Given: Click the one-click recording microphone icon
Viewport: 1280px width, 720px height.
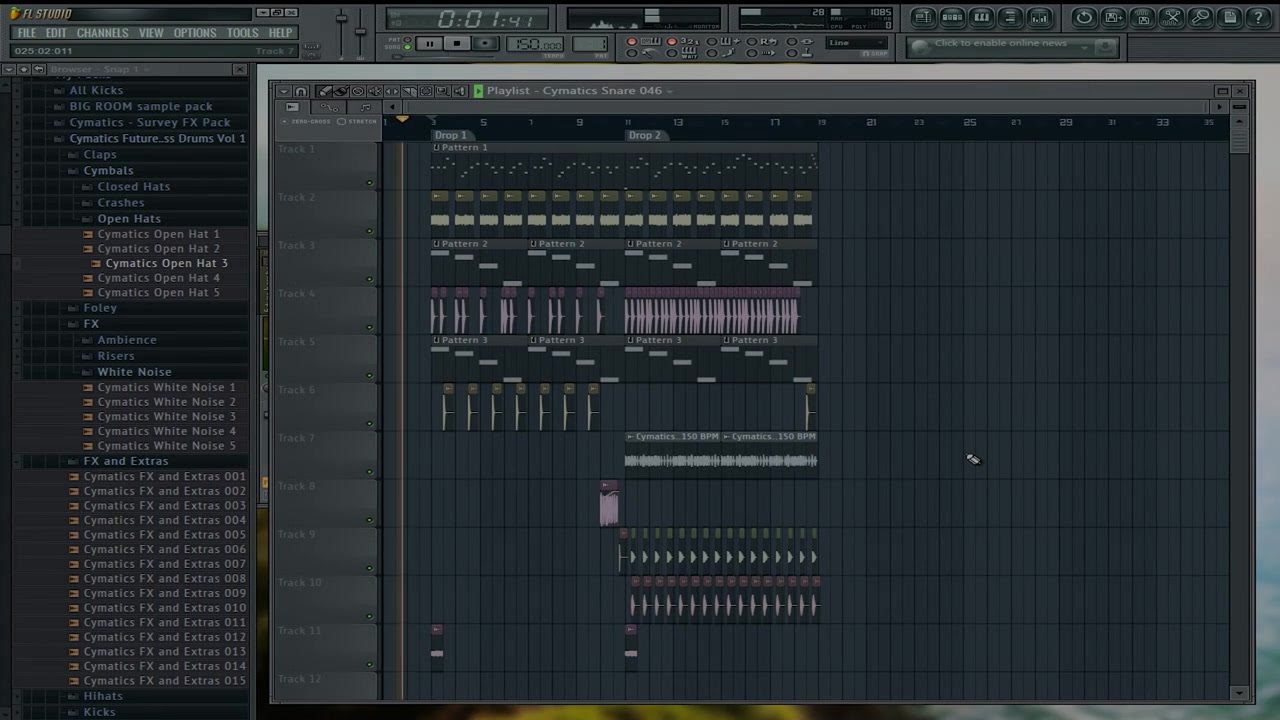Looking at the screenshot, I should [x=1200, y=18].
